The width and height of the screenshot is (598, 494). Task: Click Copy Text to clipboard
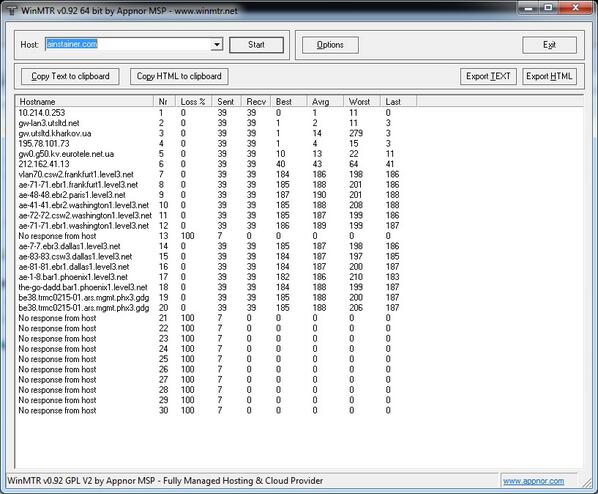(70, 76)
